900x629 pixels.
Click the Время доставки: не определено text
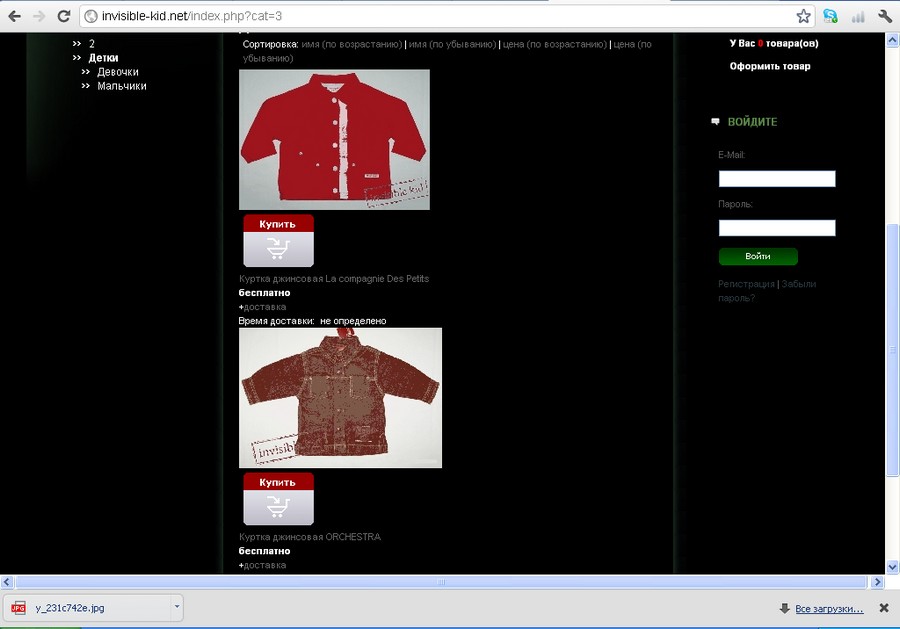(312, 321)
